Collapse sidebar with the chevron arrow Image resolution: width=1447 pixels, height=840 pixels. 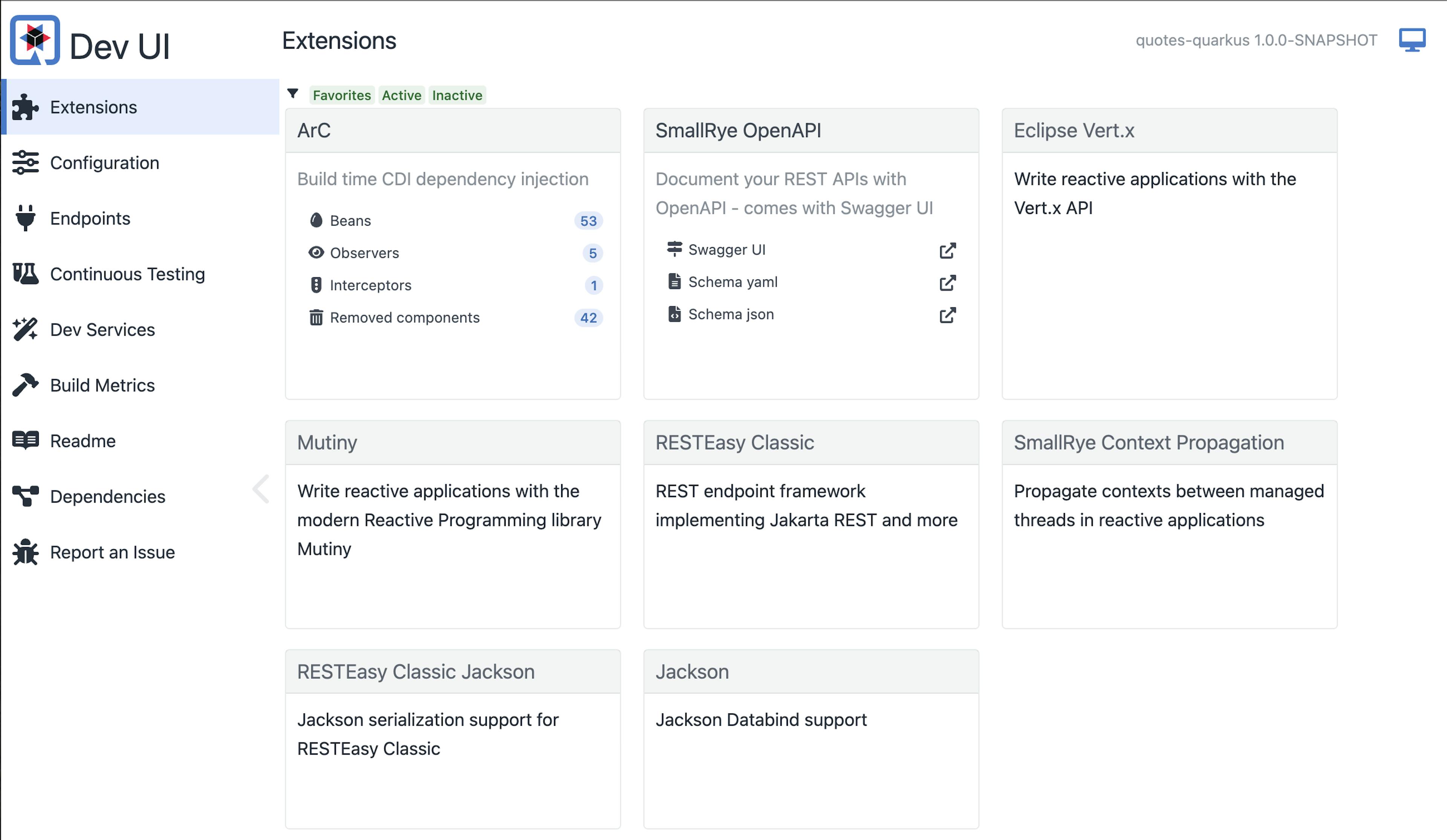click(x=261, y=489)
